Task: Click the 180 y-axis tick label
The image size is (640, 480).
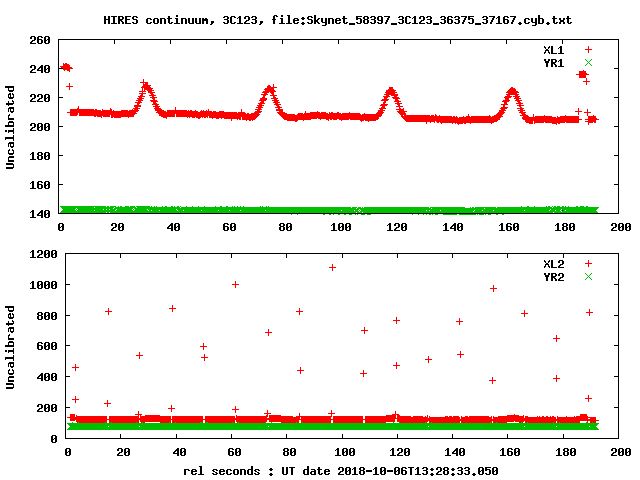Action: tap(40, 156)
